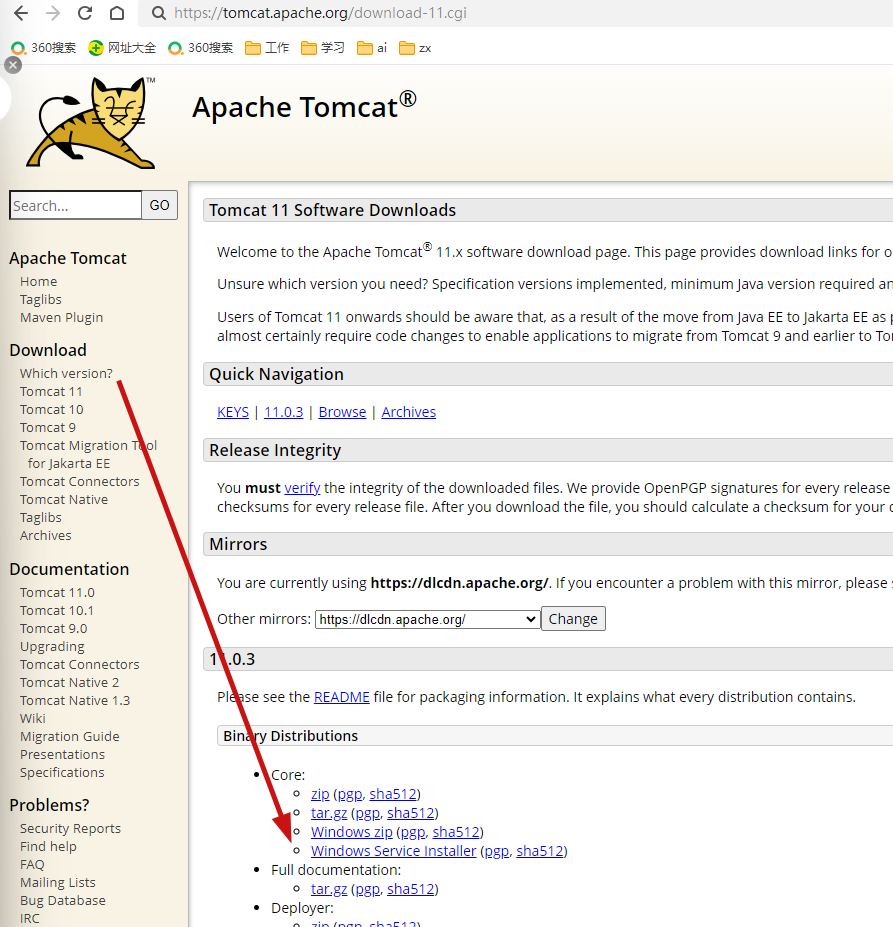Click the GO search button
The width and height of the screenshot is (893, 927).
click(159, 205)
